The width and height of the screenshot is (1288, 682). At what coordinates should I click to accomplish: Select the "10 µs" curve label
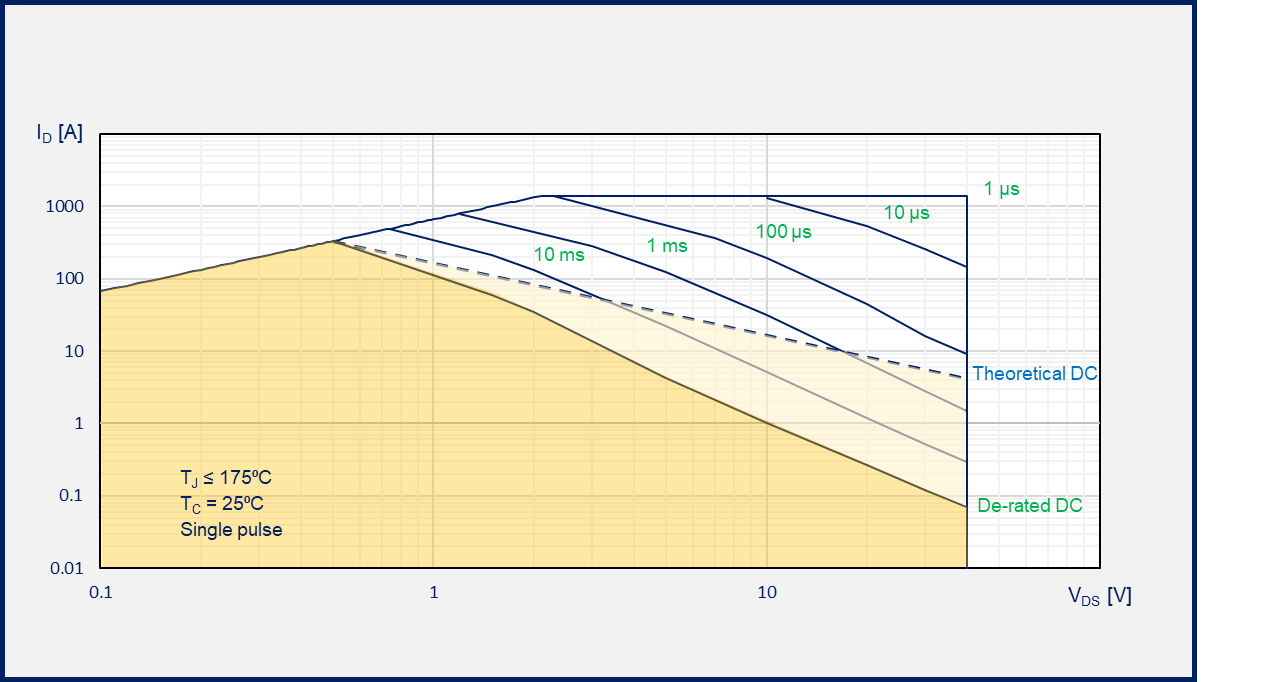click(x=906, y=212)
